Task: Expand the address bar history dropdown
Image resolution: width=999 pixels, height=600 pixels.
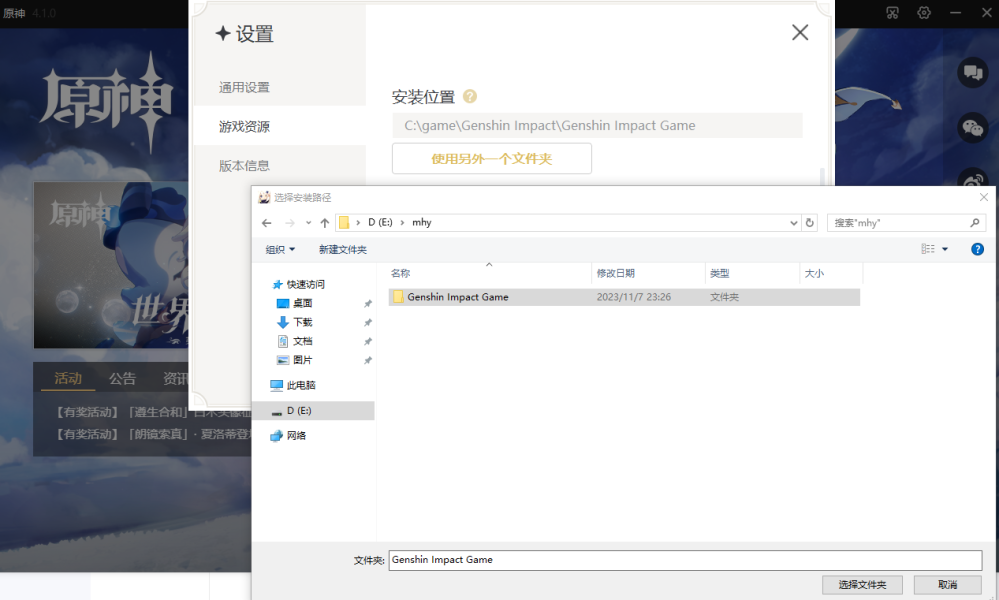Action: (x=794, y=223)
